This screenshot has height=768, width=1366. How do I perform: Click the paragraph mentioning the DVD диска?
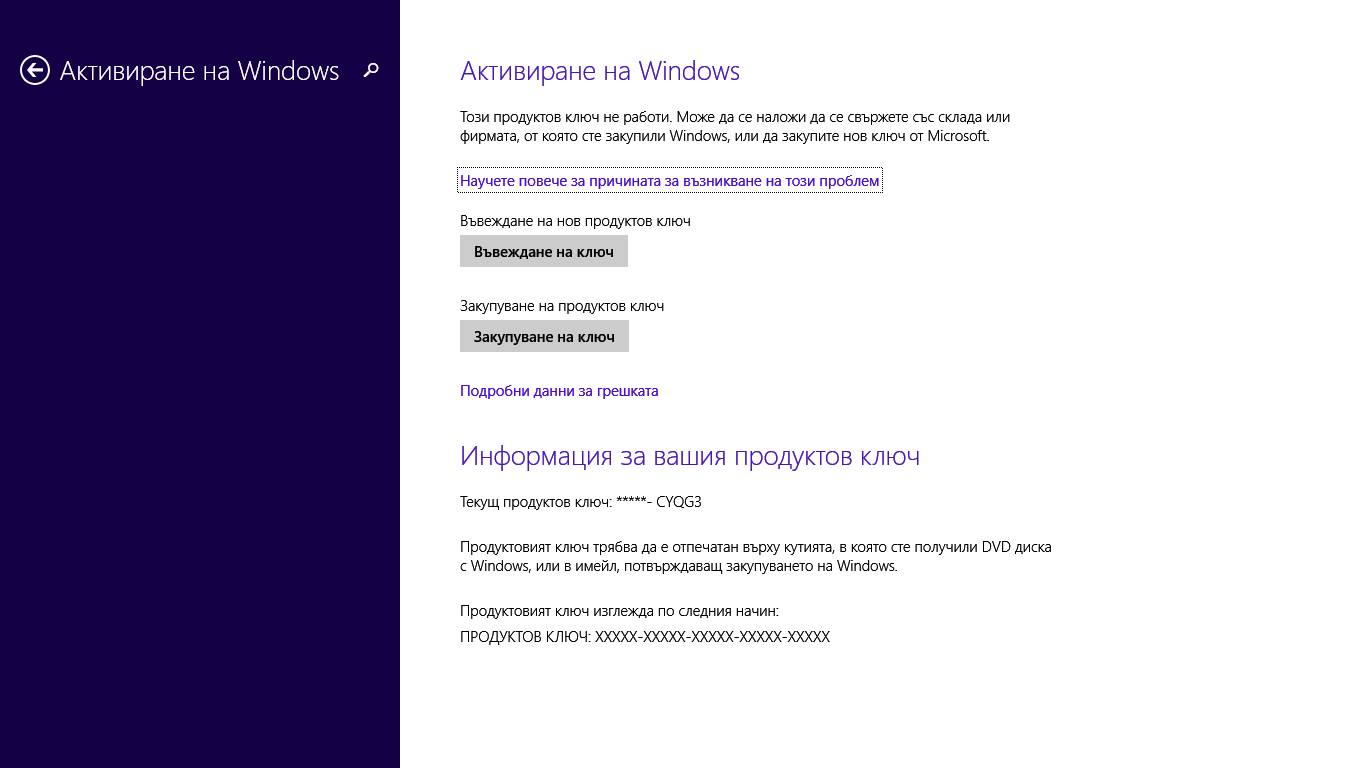(x=756, y=556)
